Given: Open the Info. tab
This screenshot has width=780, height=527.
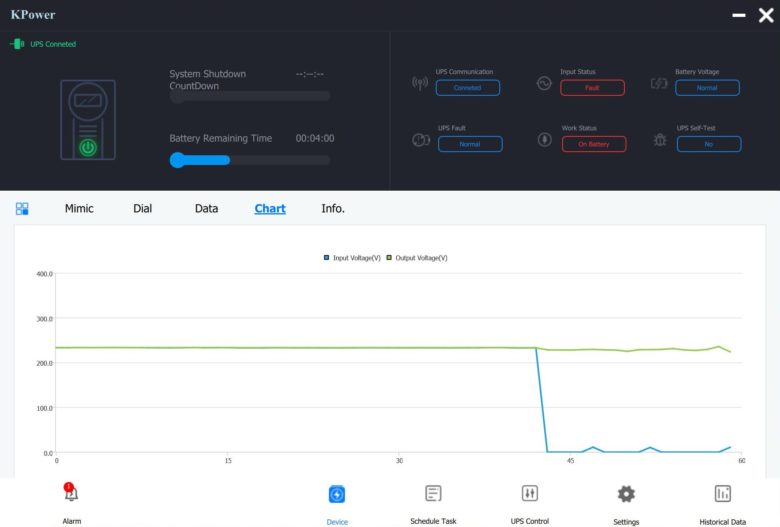Looking at the screenshot, I should (x=333, y=209).
